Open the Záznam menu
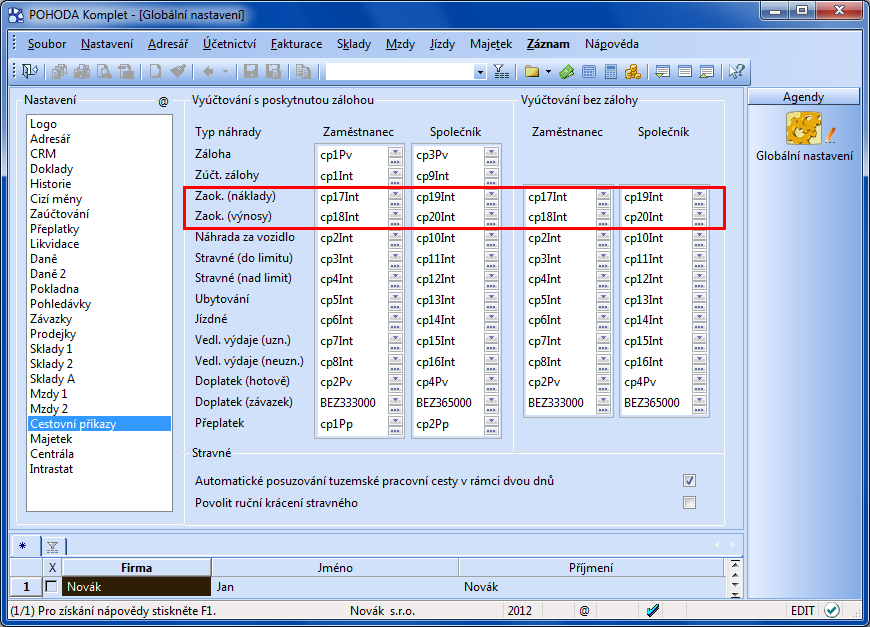The height and width of the screenshot is (627, 870). point(548,44)
